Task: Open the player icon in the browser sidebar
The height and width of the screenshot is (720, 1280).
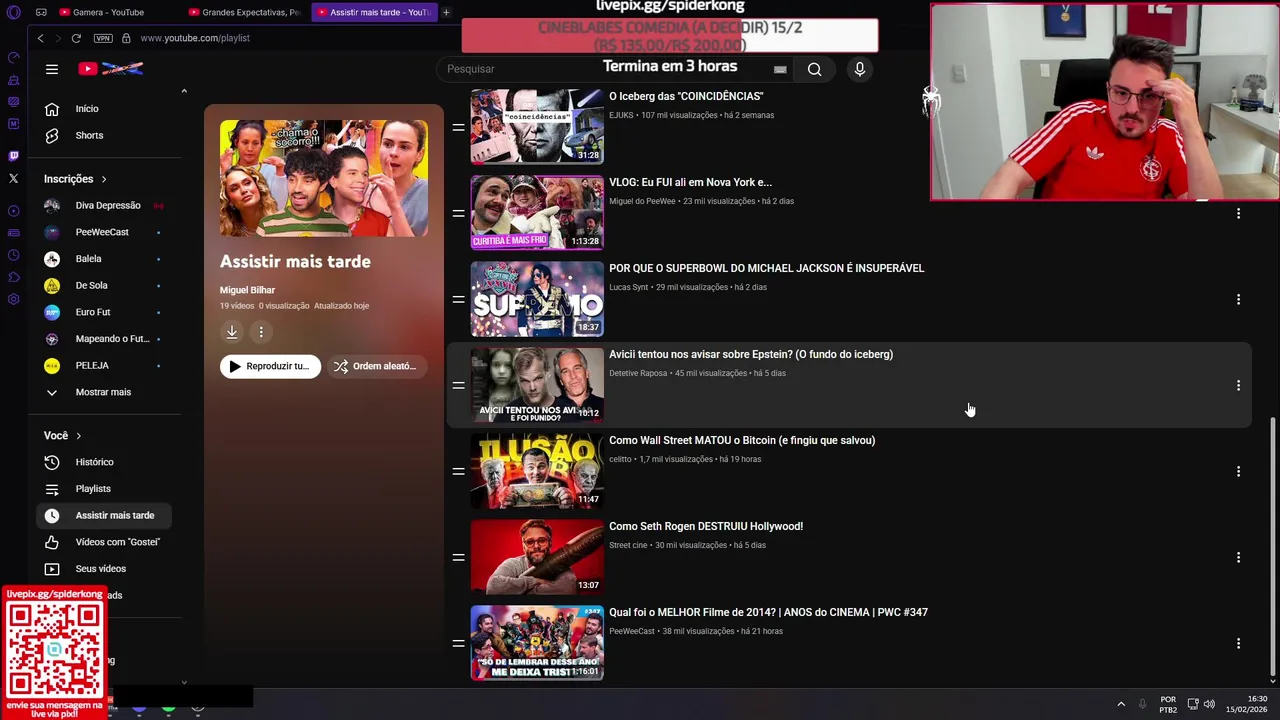Action: [13, 211]
